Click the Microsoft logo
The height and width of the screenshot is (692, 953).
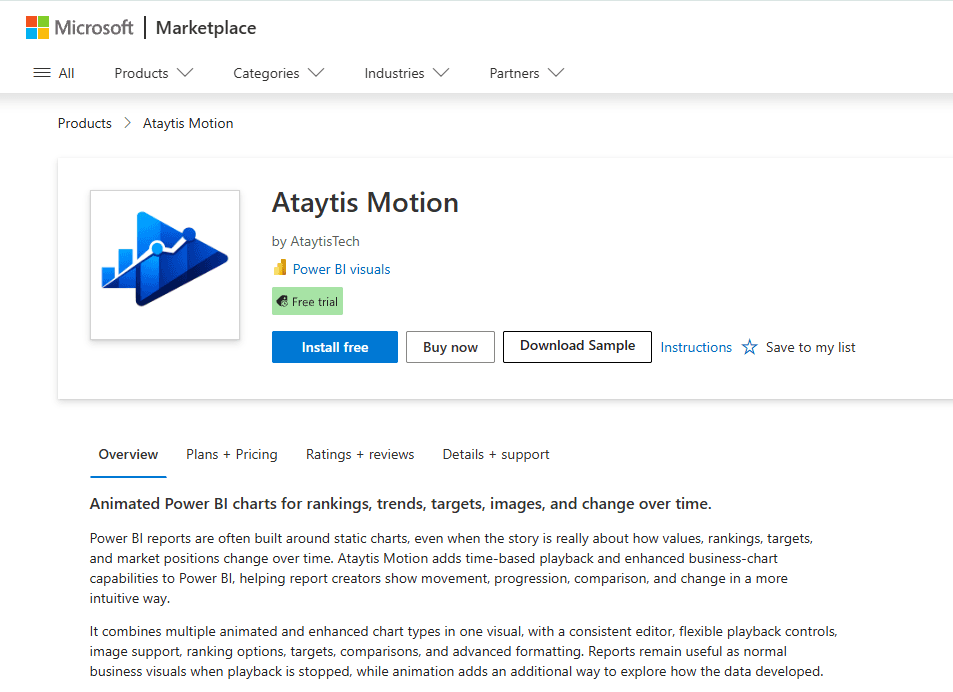pos(80,27)
